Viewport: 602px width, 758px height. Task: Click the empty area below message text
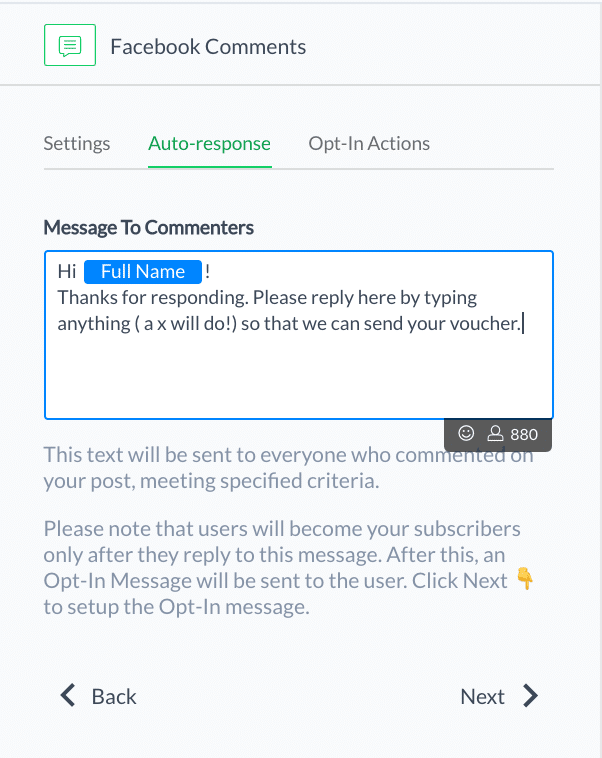click(x=299, y=377)
